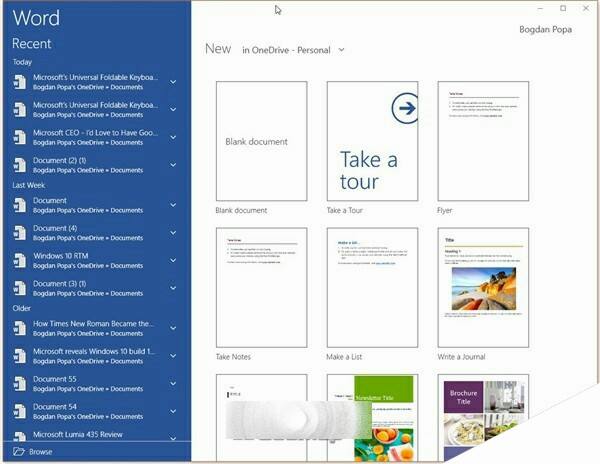Choose the Write a Journal template
Screen dimensions: 600x464
point(483,288)
